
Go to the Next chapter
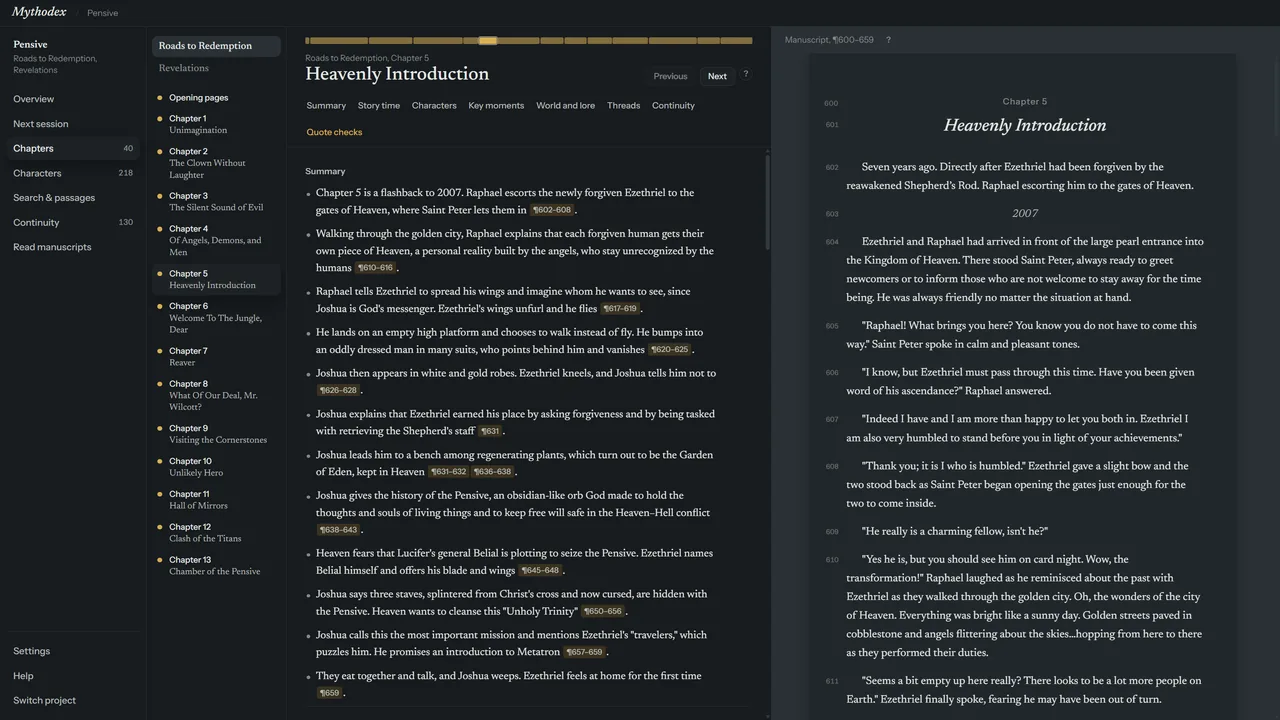tap(717, 76)
